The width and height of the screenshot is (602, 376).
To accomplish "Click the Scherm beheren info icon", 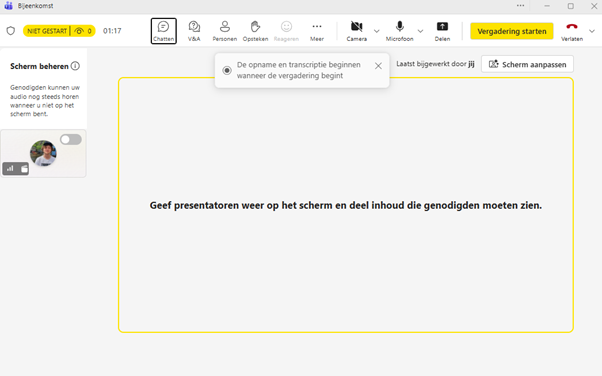I will [75, 66].
